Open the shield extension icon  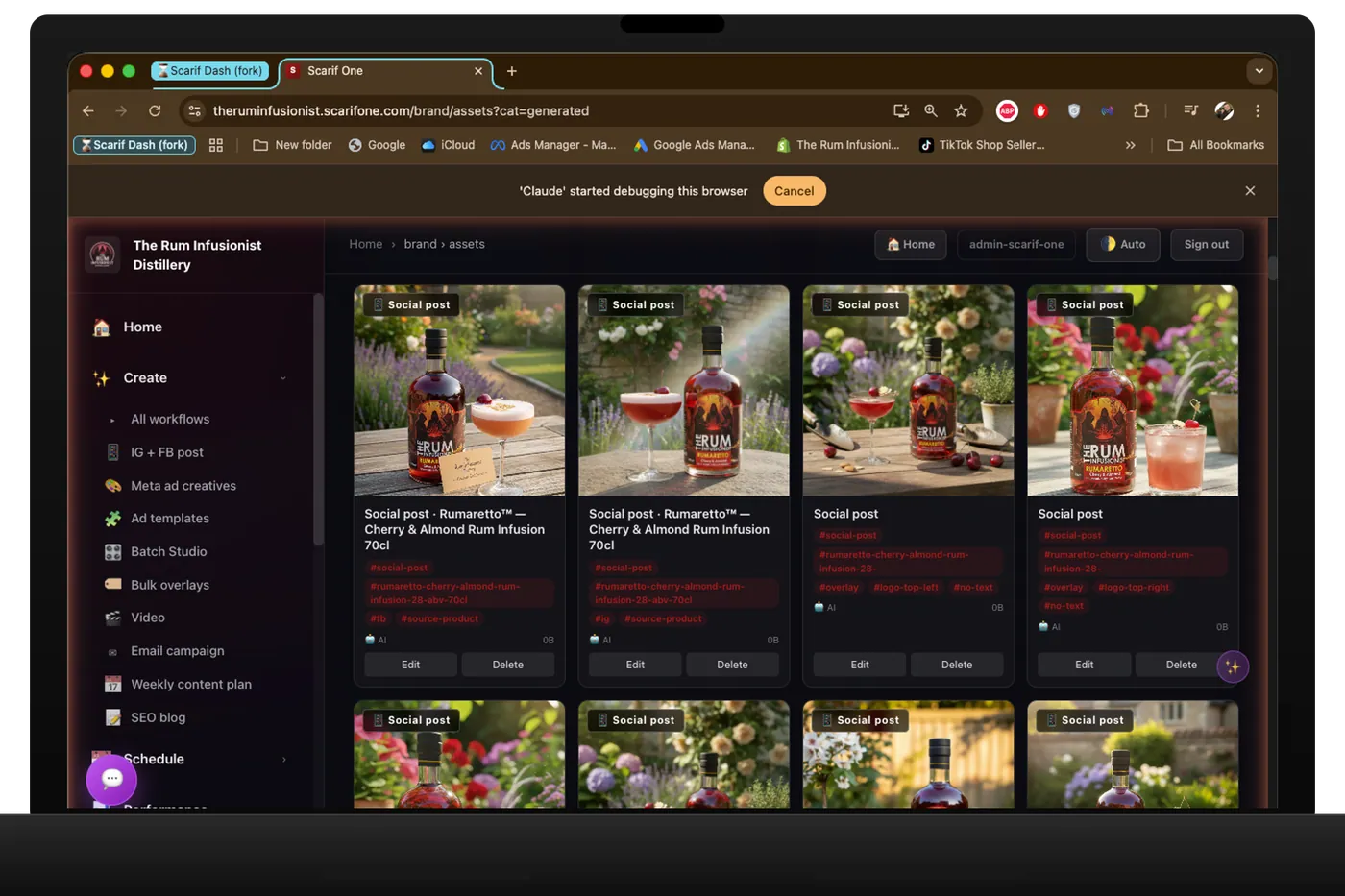click(1074, 110)
